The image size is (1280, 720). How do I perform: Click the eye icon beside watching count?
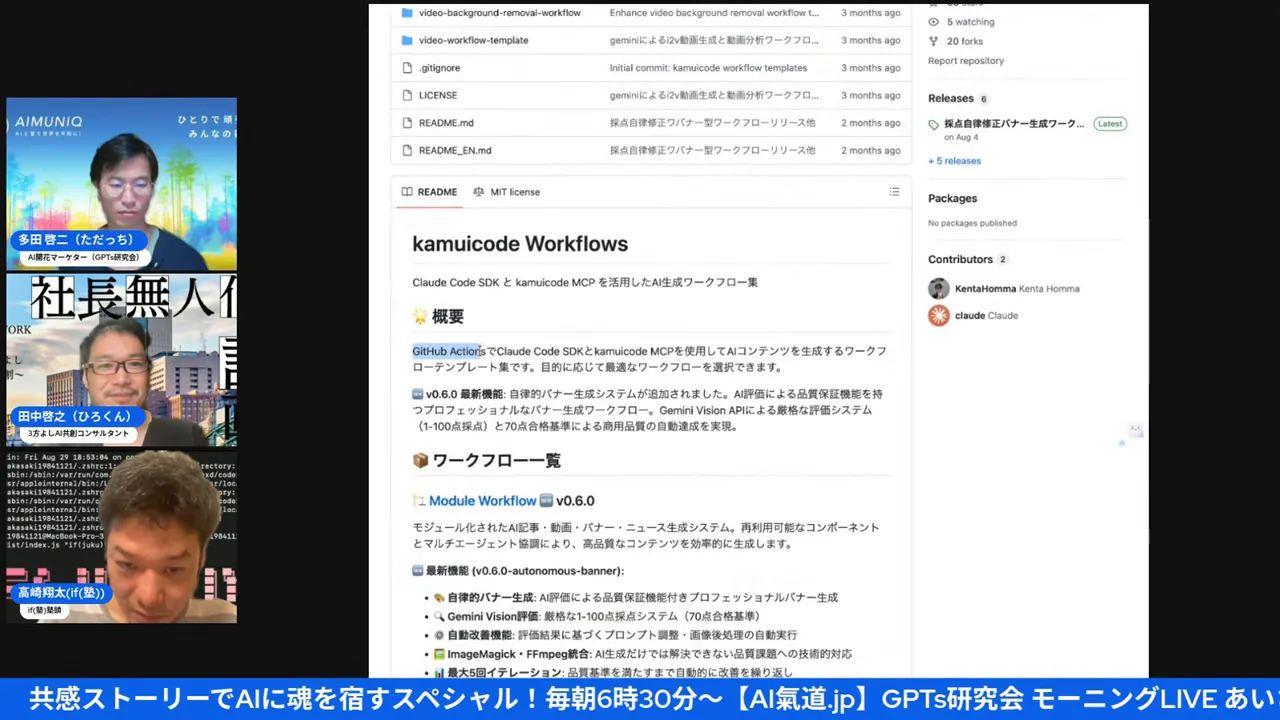(934, 22)
